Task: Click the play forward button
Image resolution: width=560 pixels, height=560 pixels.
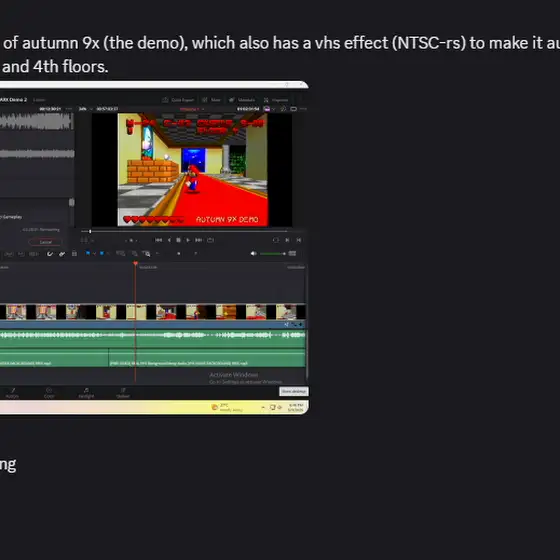Action: [188, 240]
